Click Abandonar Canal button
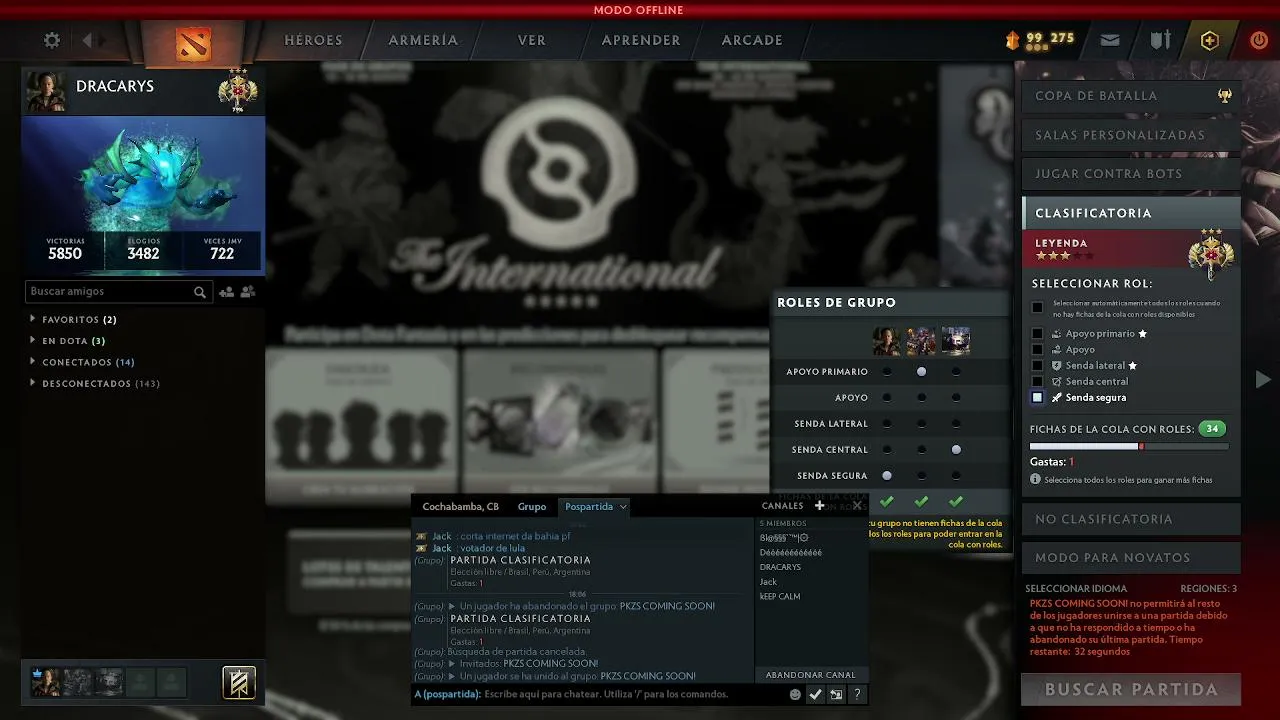The image size is (1280, 720). [811, 675]
